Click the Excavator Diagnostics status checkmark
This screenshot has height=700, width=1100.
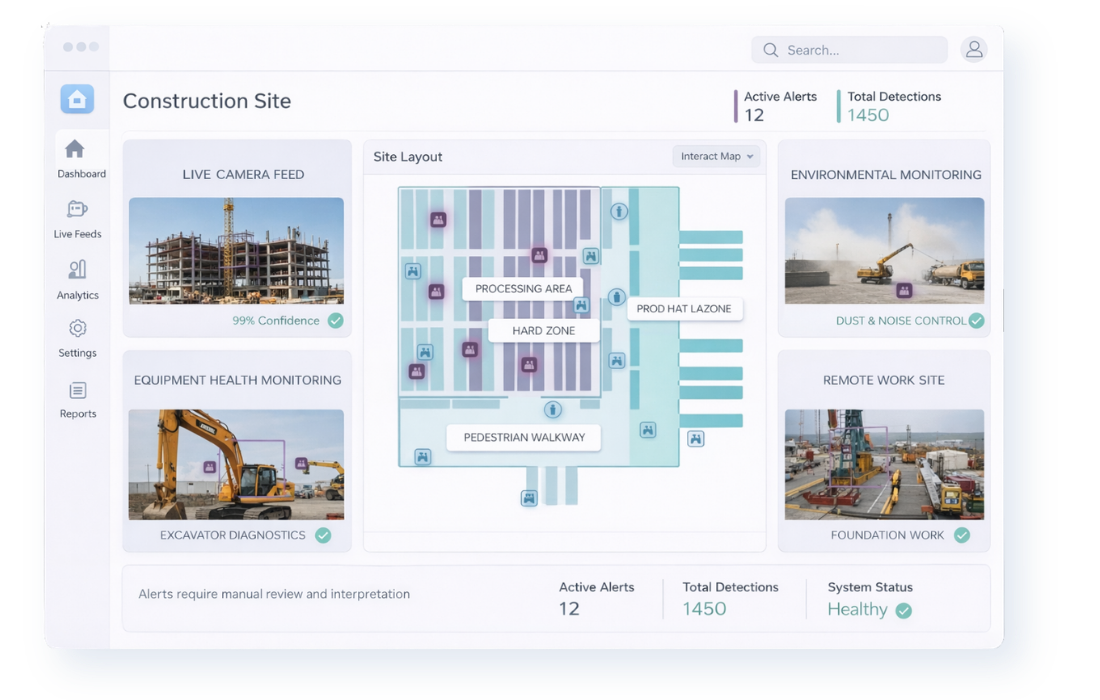point(323,535)
